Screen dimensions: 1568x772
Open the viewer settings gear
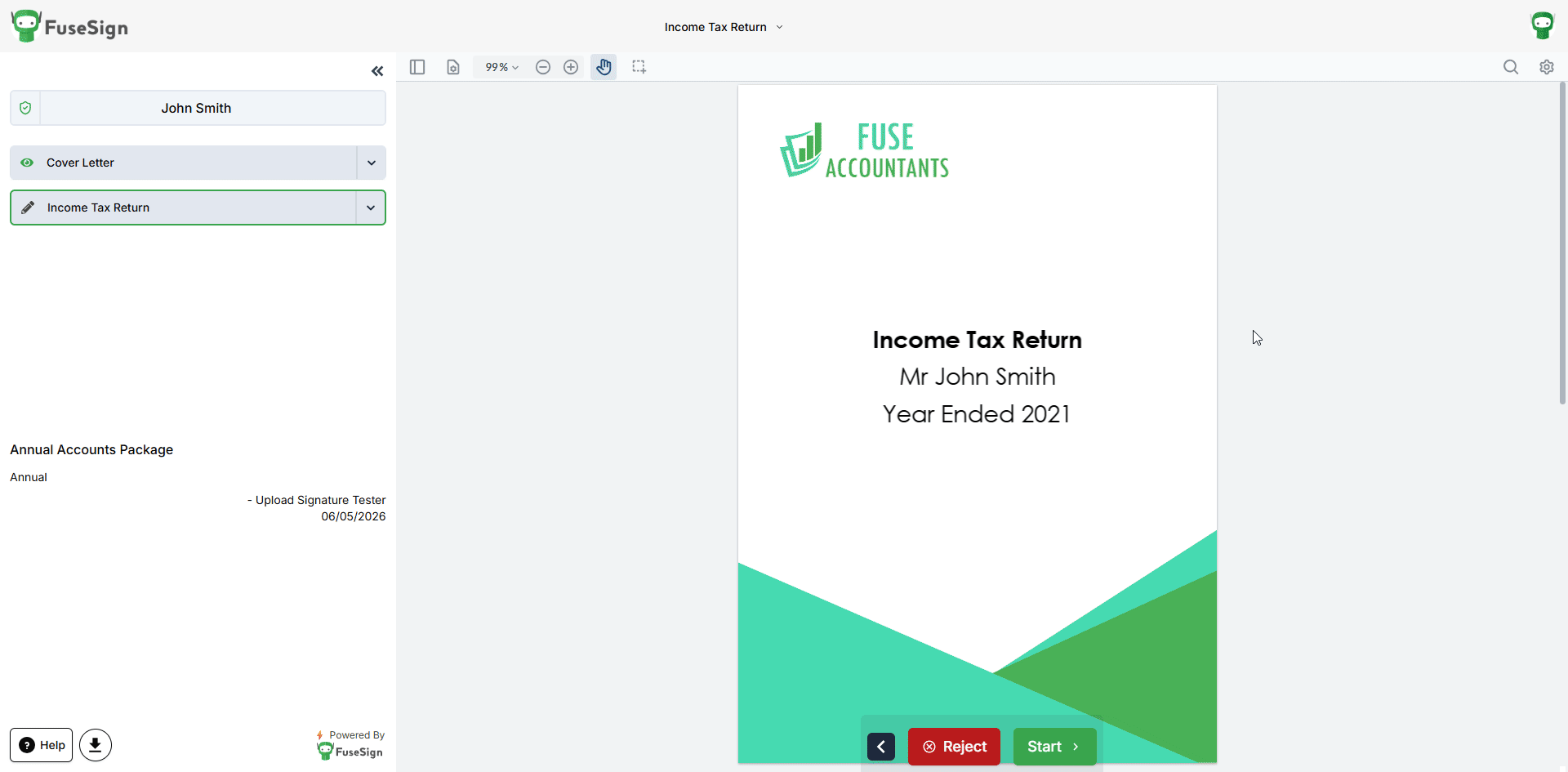(1547, 67)
